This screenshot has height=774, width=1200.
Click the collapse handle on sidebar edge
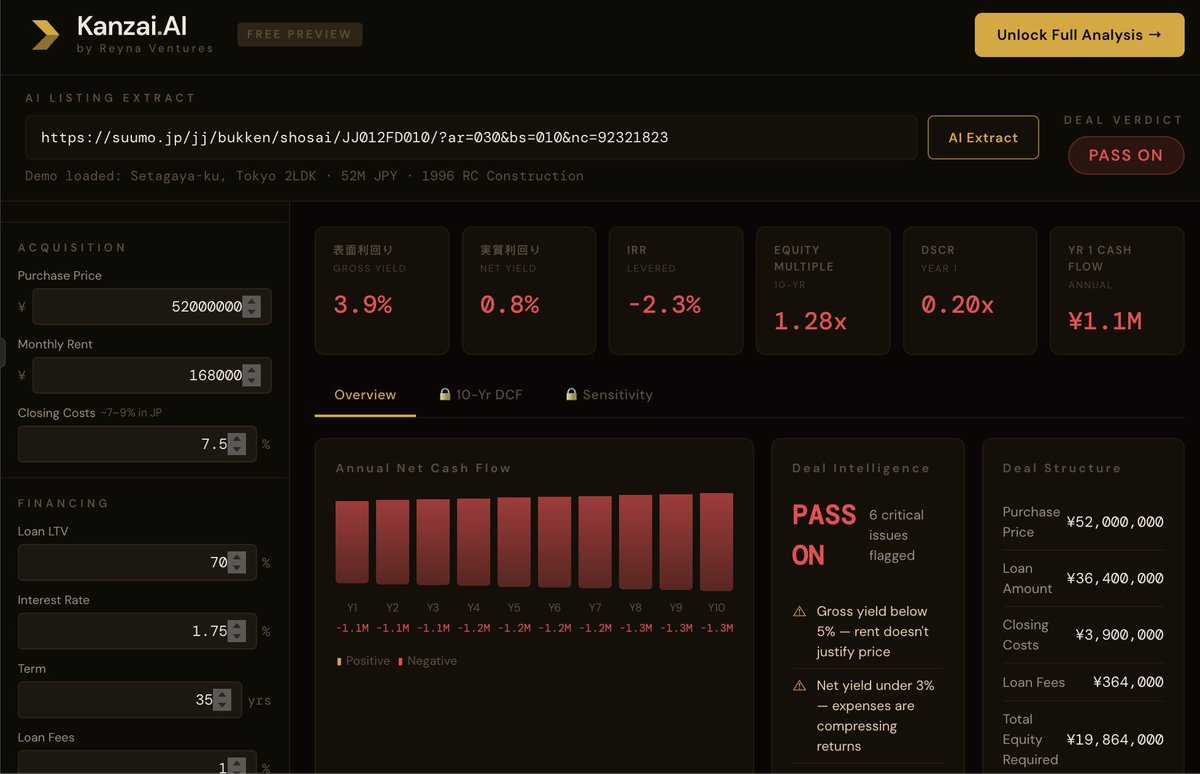[x=3, y=350]
